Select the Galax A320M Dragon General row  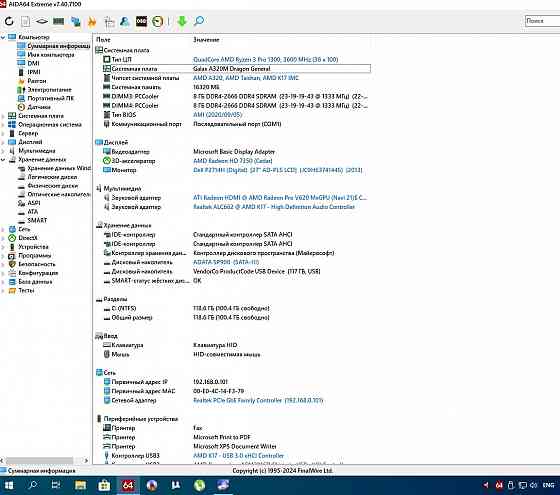tap(236, 69)
